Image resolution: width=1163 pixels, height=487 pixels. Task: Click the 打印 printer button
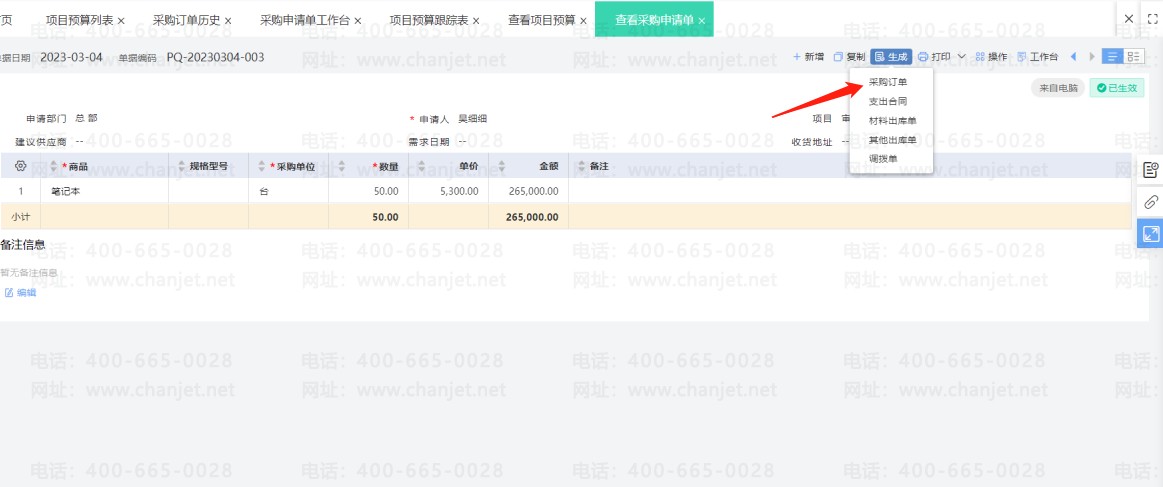tap(935, 57)
